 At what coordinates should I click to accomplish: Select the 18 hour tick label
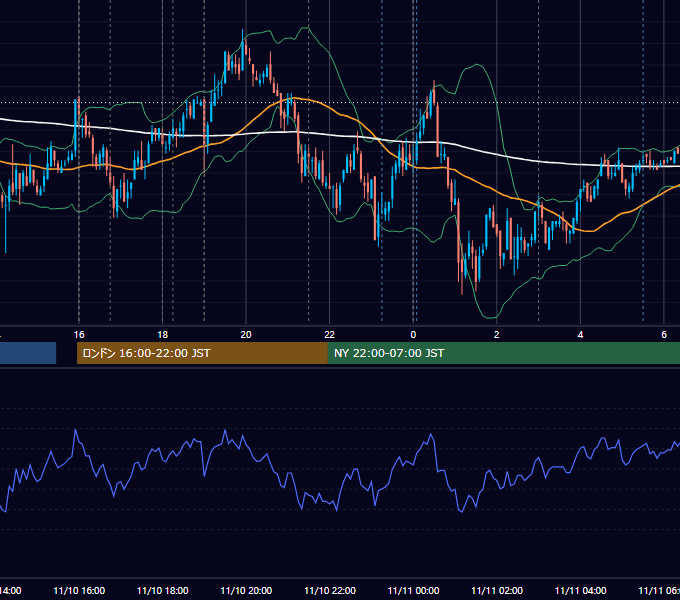tap(163, 335)
